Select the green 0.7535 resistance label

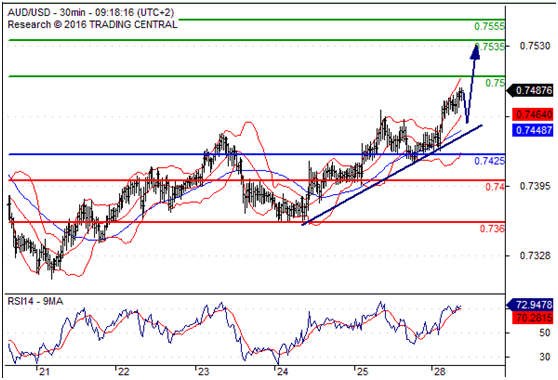point(490,47)
